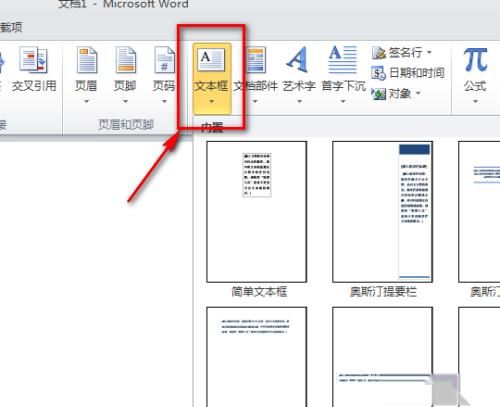Open the 页脚 footer icon
Viewport: 500px width, 407px height.
coord(126,60)
